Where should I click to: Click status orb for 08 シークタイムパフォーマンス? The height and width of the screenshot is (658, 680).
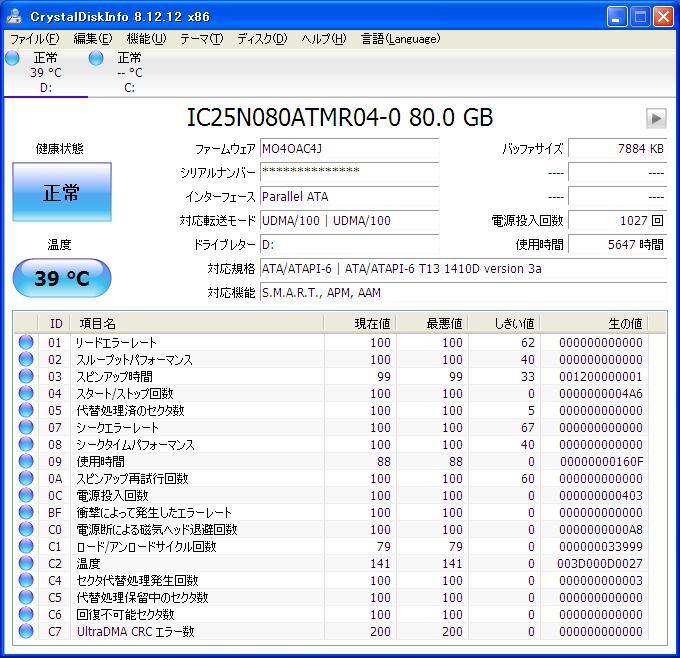pos(26,445)
